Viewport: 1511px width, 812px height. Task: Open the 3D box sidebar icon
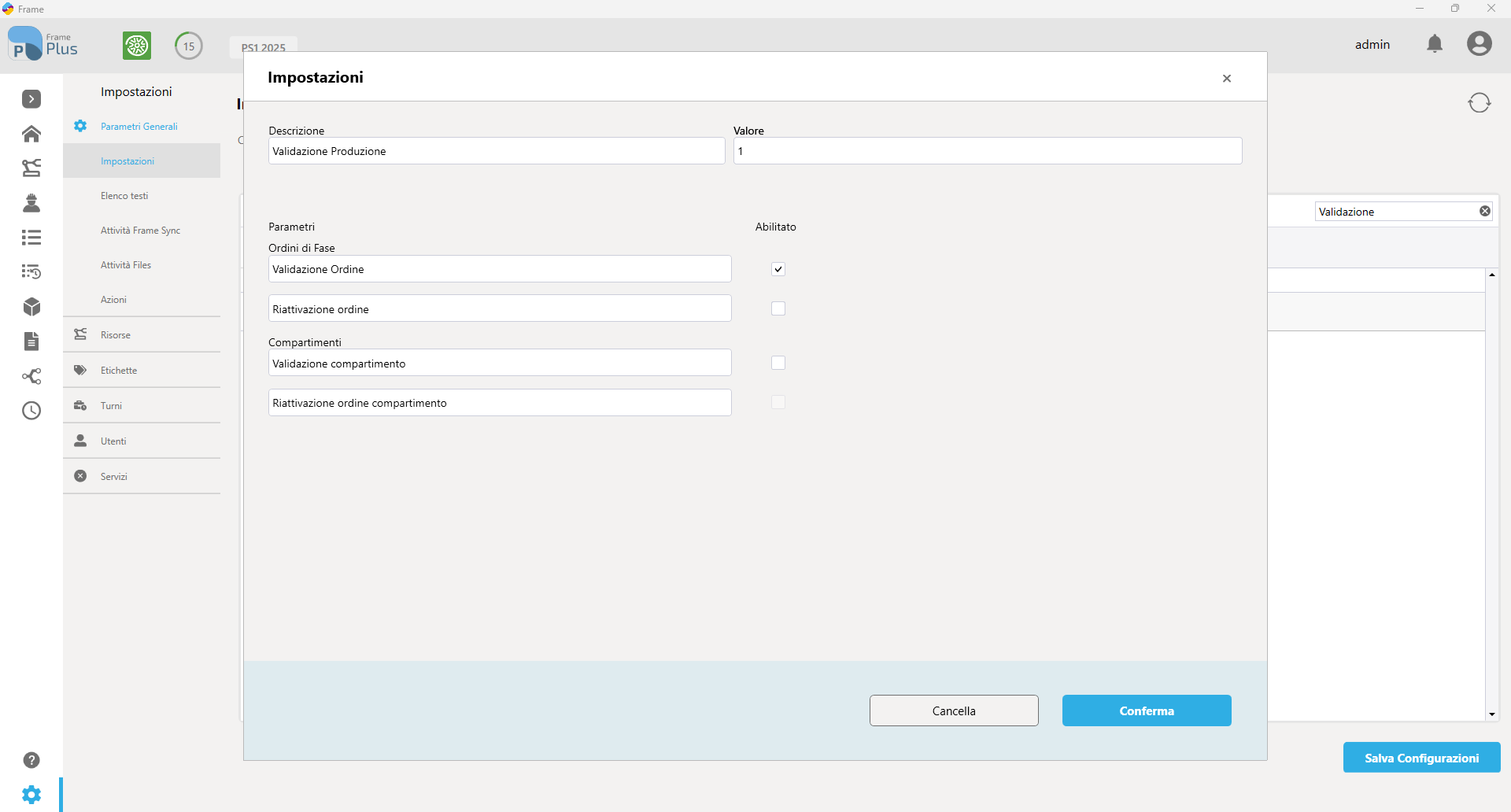point(31,307)
